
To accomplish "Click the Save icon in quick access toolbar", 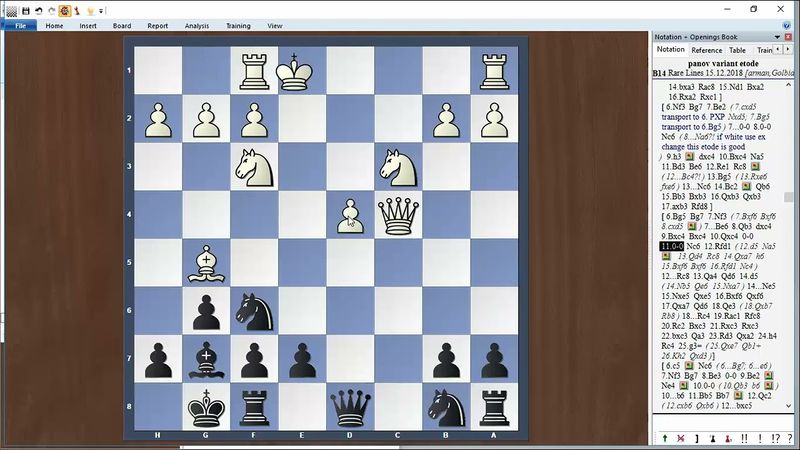I will click(x=23, y=9).
